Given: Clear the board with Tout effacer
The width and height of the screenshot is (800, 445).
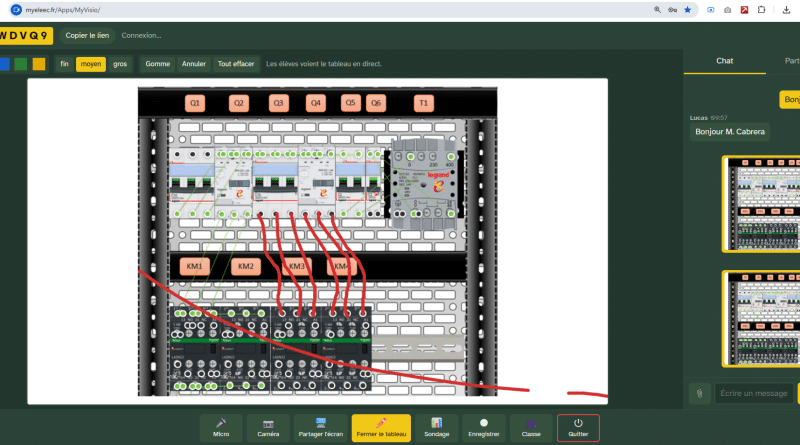Looking at the screenshot, I should 236,64.
